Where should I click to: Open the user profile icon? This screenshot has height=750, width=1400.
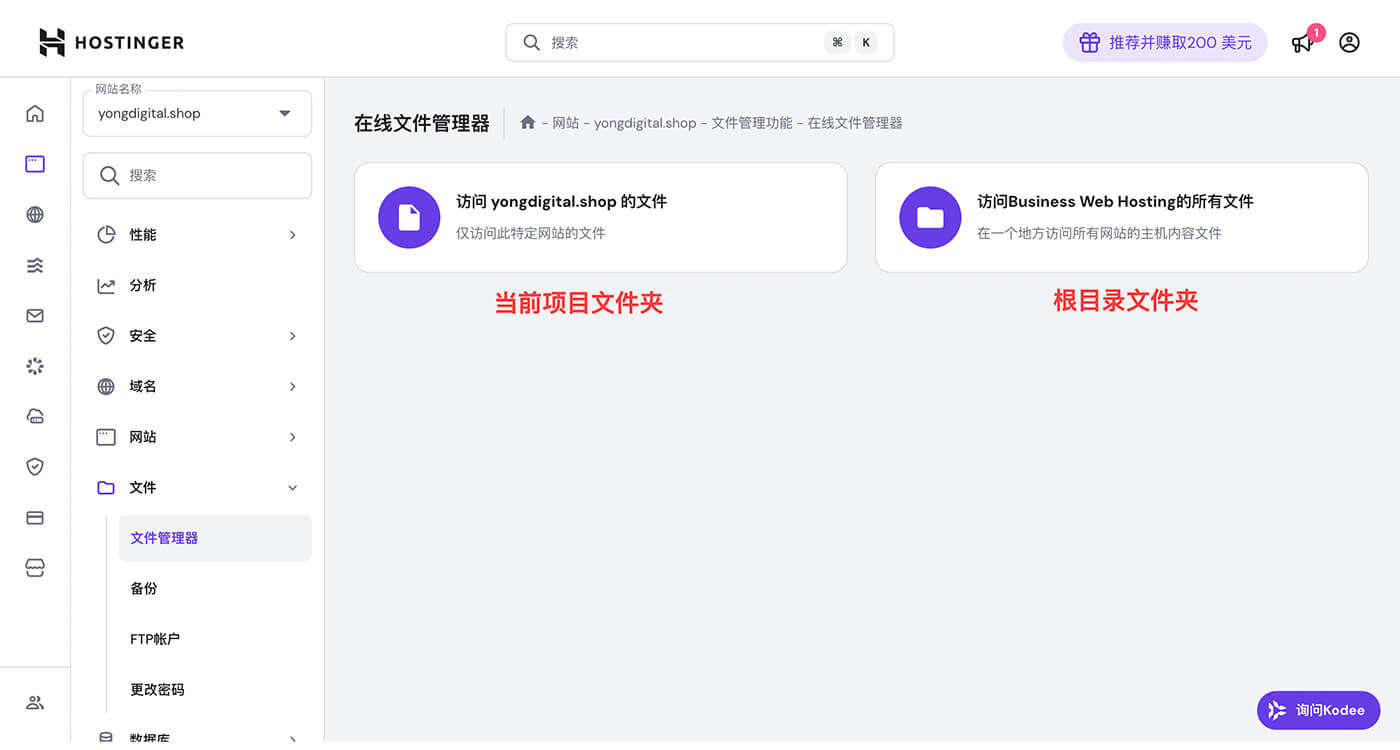point(1349,42)
